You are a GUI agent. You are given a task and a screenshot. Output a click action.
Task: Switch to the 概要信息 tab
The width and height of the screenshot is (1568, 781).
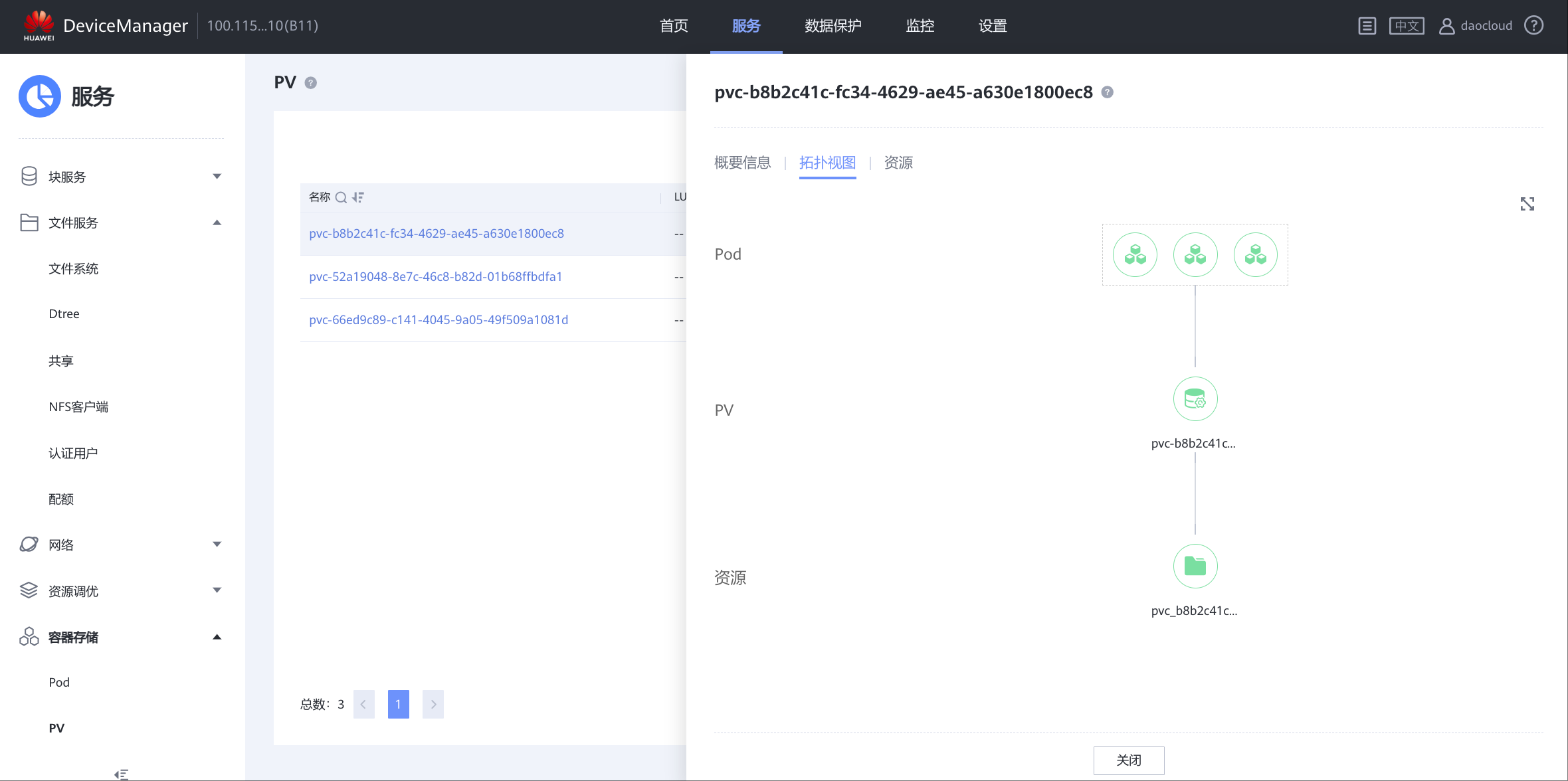(x=742, y=163)
